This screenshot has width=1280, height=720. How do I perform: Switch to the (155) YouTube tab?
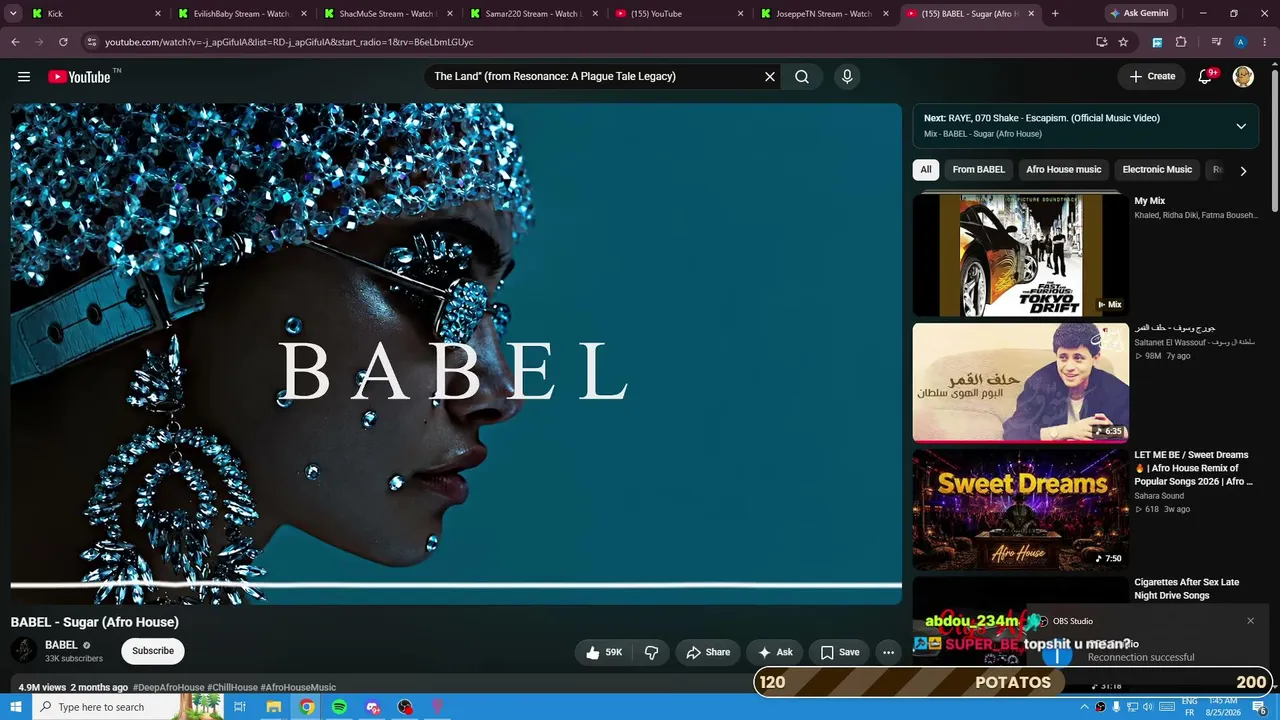coord(678,14)
